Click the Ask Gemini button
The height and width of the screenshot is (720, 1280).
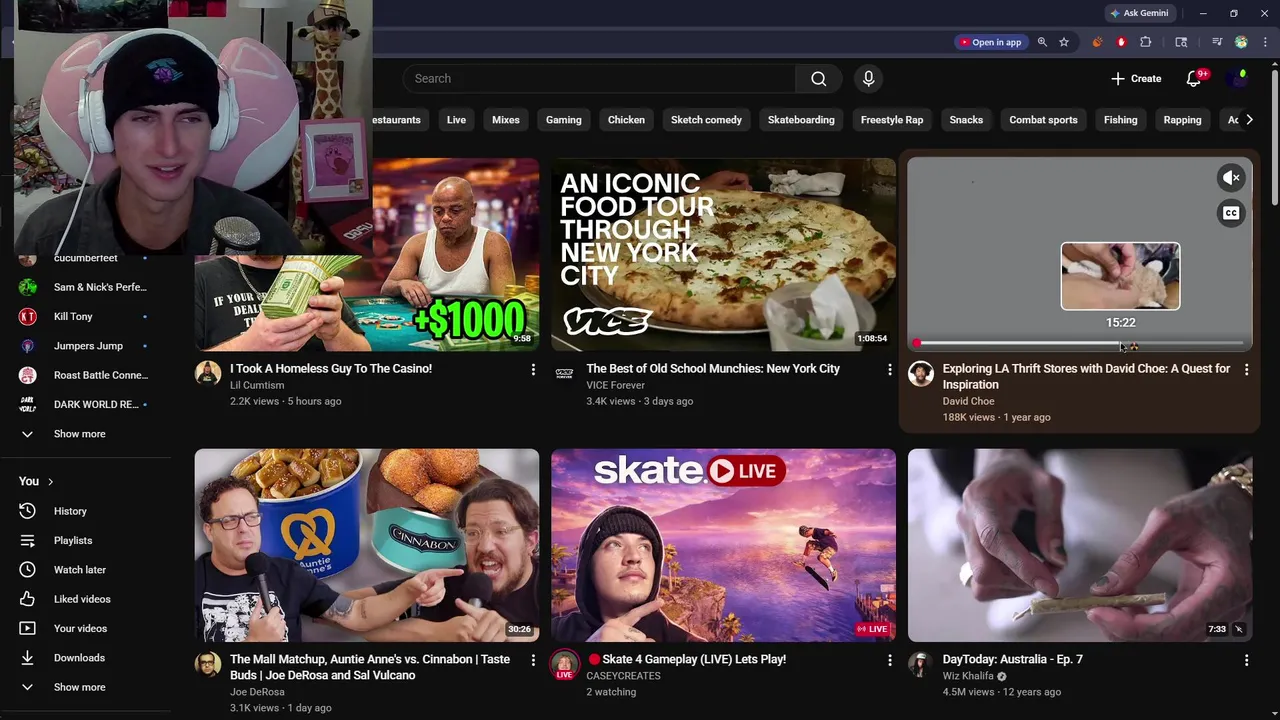[1138, 13]
